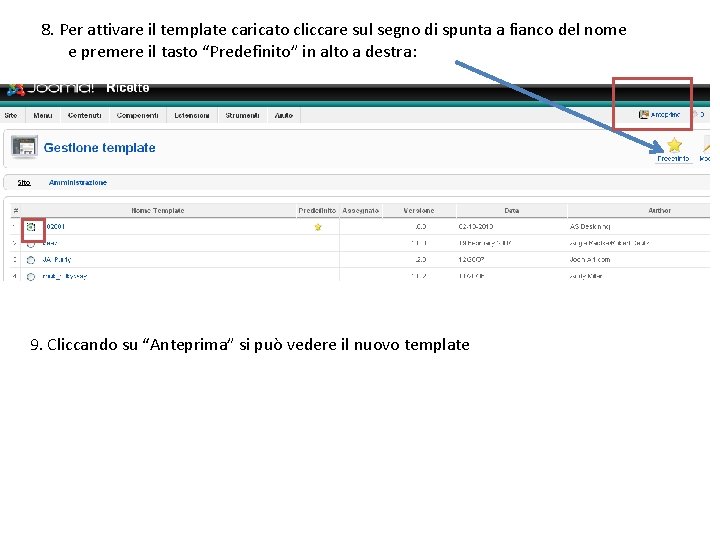Screen dimensions: 720x540
Task: Click the Author column header
Action: (x=659, y=210)
